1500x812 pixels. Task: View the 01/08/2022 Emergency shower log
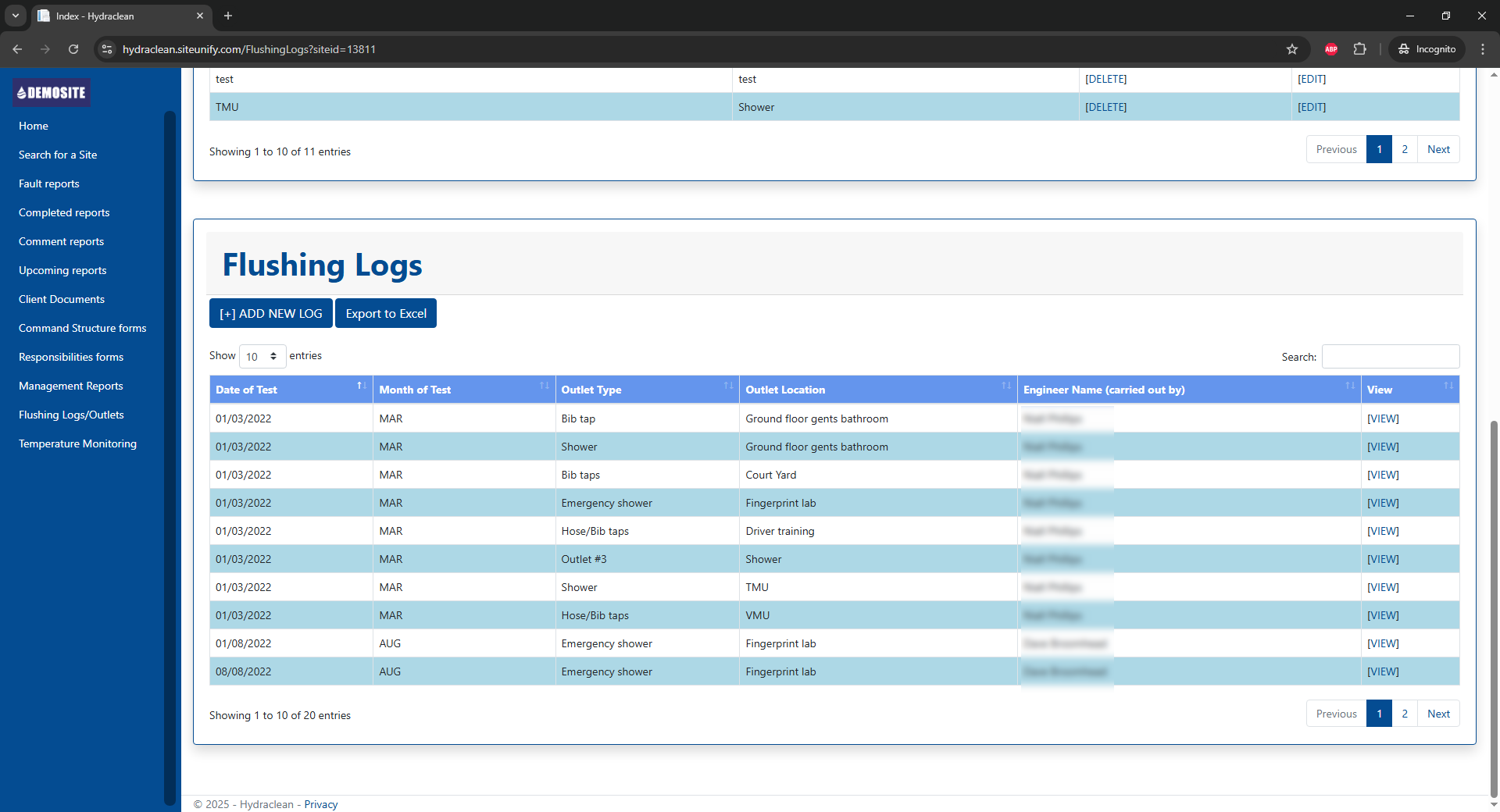point(1383,643)
